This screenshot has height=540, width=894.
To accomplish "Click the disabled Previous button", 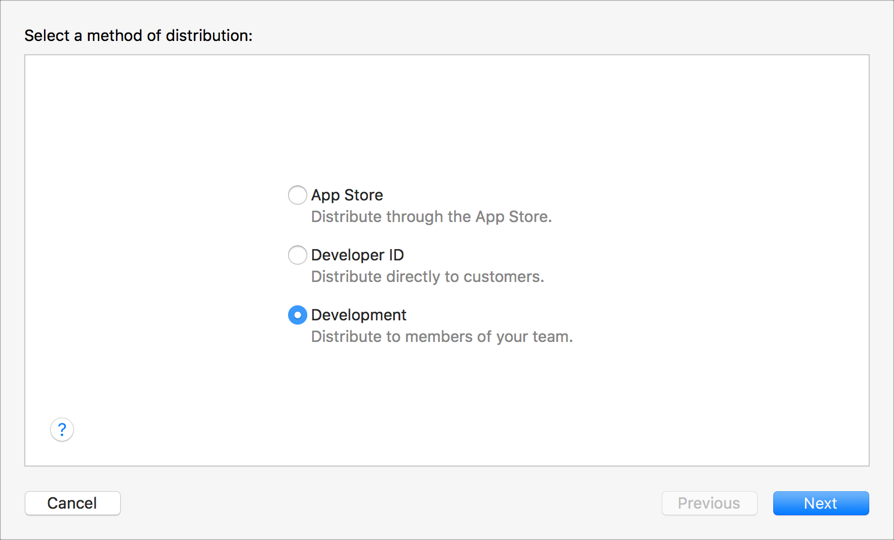I will 709,503.
